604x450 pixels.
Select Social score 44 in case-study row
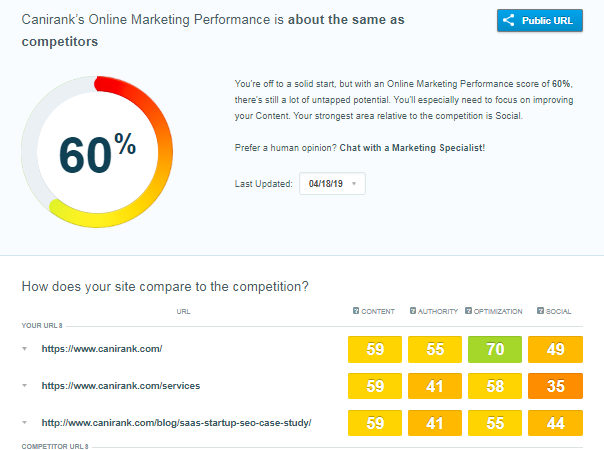[x=555, y=423]
